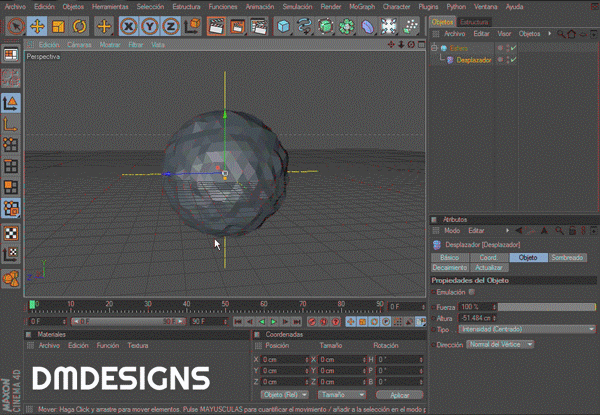The height and width of the screenshot is (415, 600).
Task: Open the Objeto (Rel) dropdown
Action: click(x=284, y=395)
